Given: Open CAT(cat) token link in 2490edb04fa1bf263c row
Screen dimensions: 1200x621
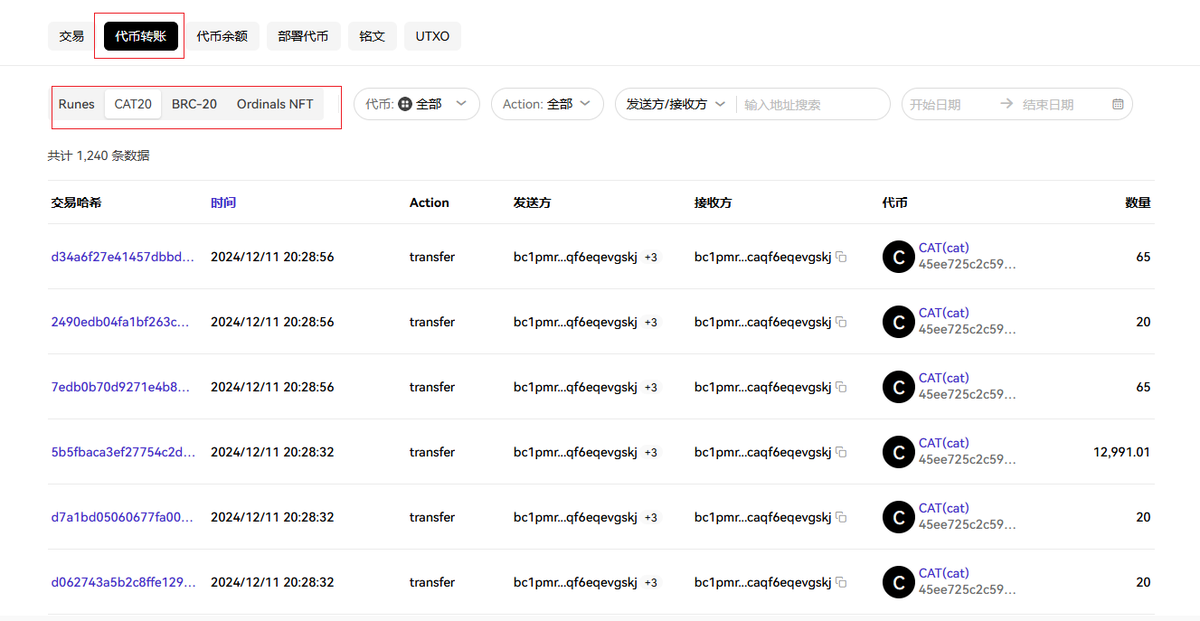Looking at the screenshot, I should pyautogui.click(x=944, y=313).
